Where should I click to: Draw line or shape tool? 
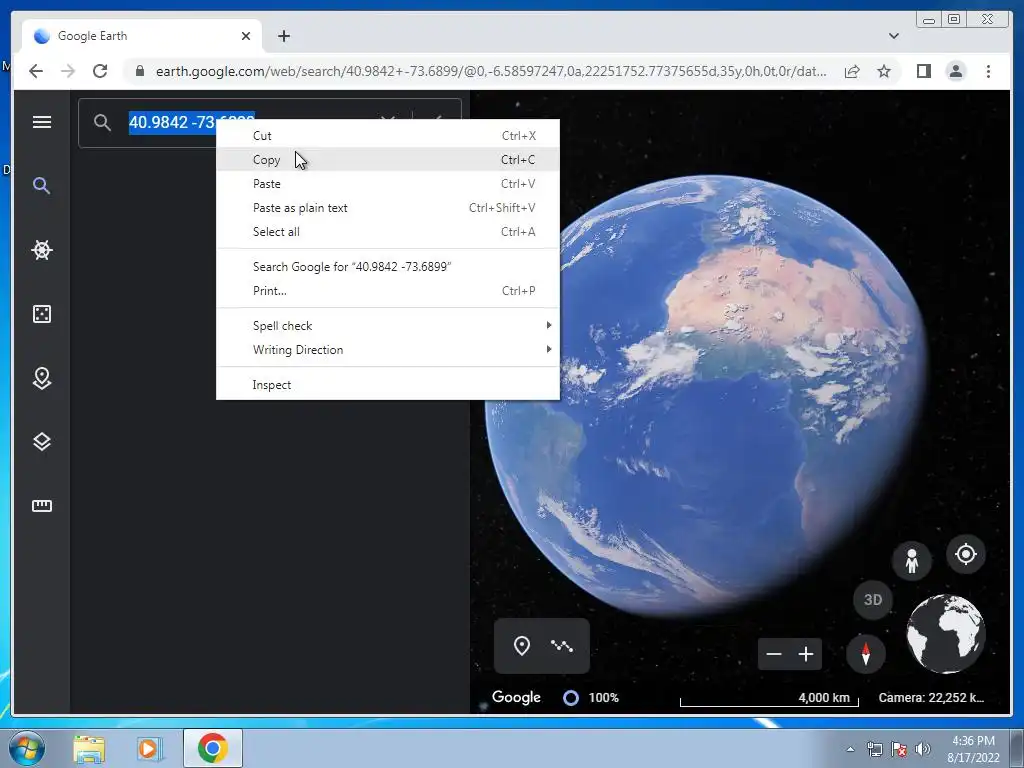click(x=562, y=646)
